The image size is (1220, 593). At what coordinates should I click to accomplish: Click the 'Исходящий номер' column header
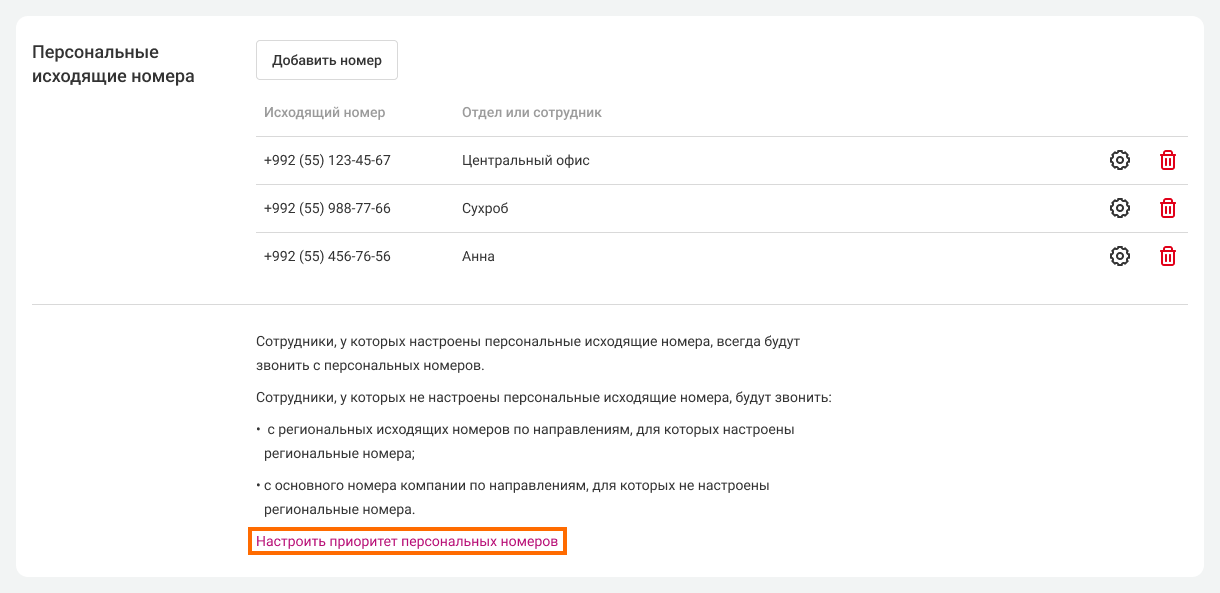pyautogui.click(x=324, y=112)
